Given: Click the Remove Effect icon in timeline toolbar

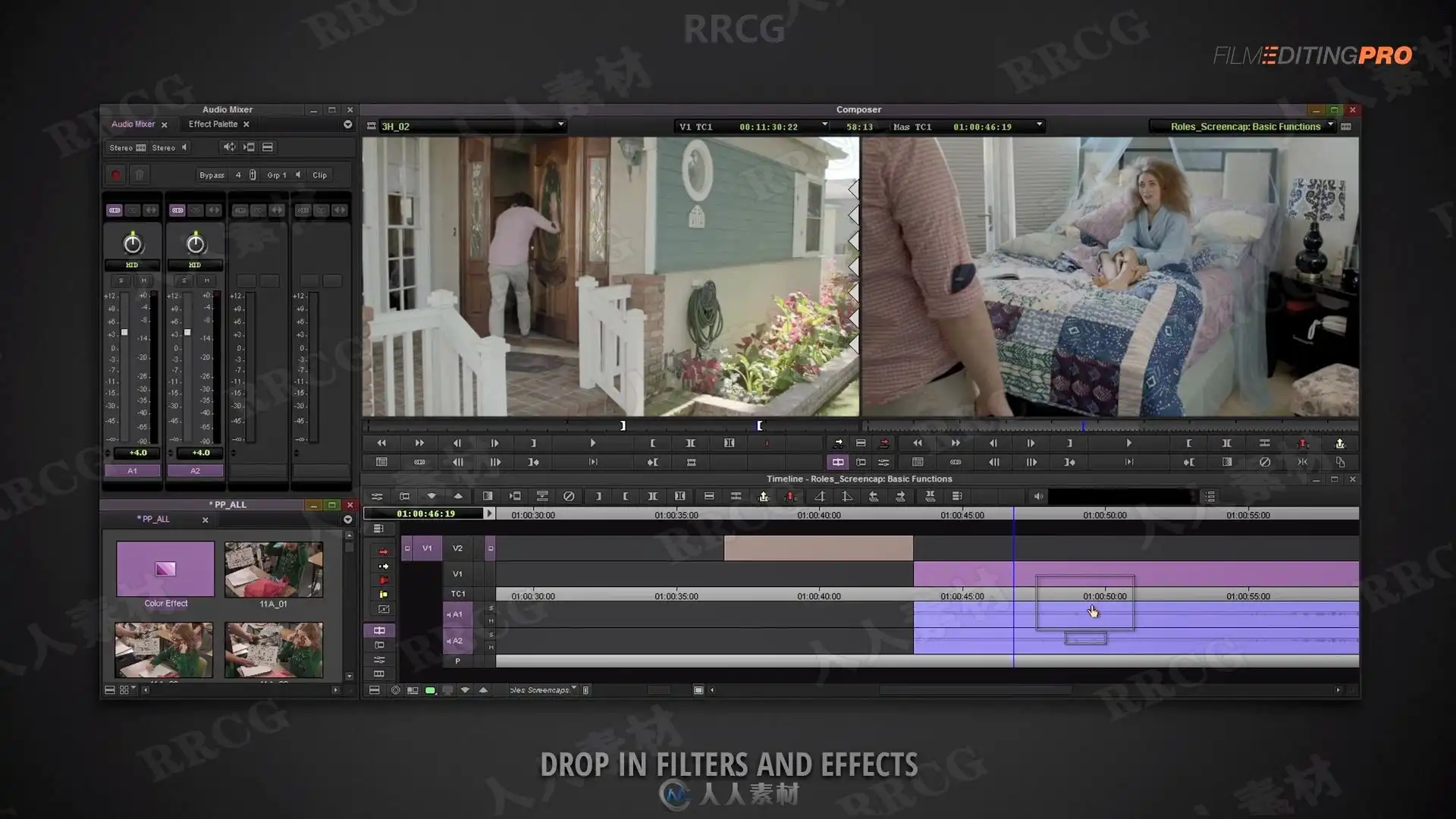Looking at the screenshot, I should point(569,497).
